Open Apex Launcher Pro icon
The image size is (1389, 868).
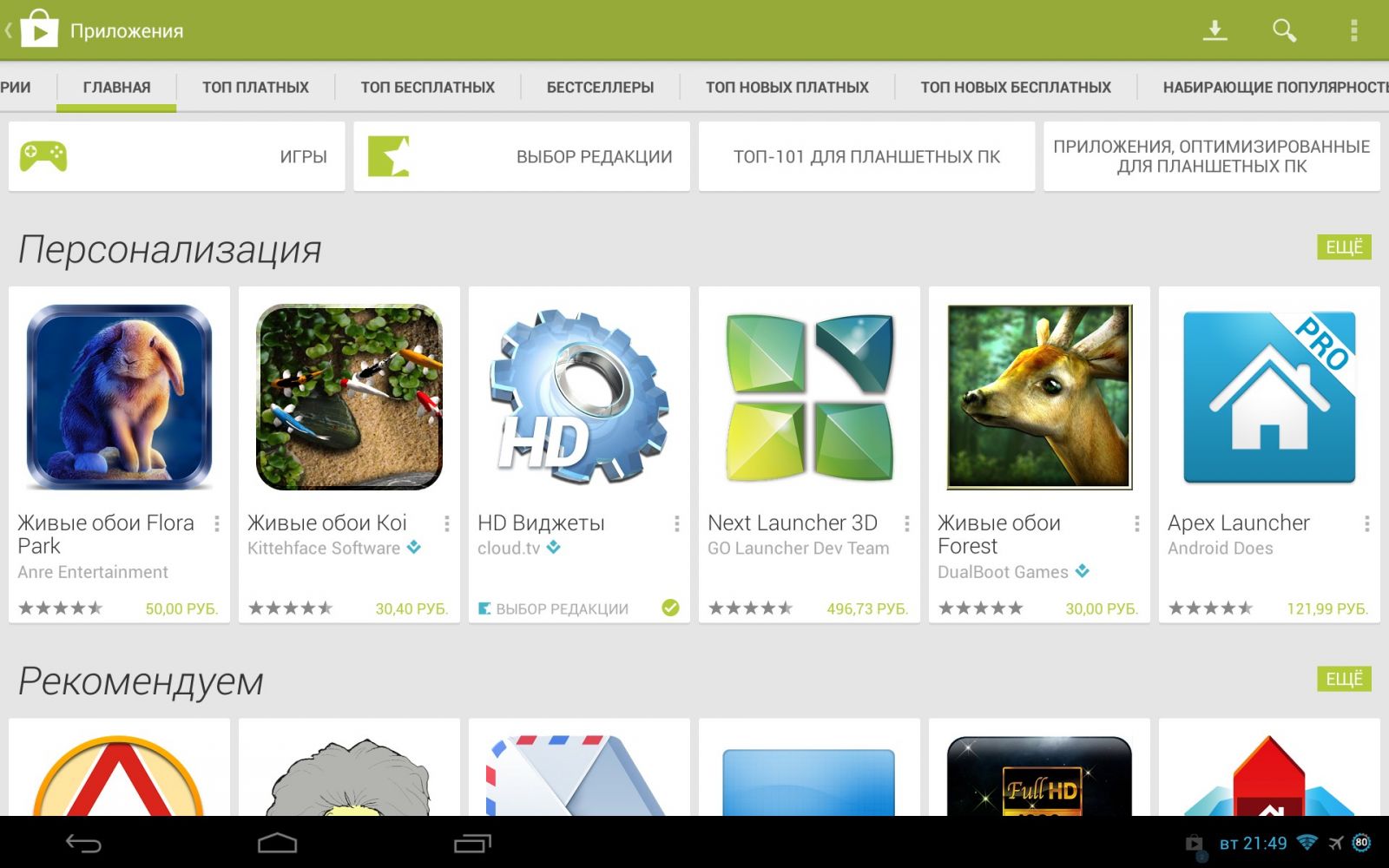(1269, 397)
